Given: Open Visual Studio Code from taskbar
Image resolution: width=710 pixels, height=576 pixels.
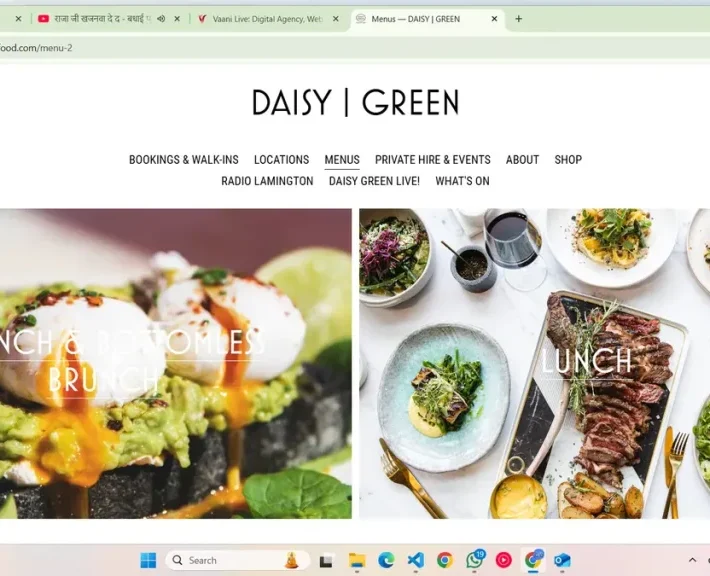Looking at the screenshot, I should 416,561.
